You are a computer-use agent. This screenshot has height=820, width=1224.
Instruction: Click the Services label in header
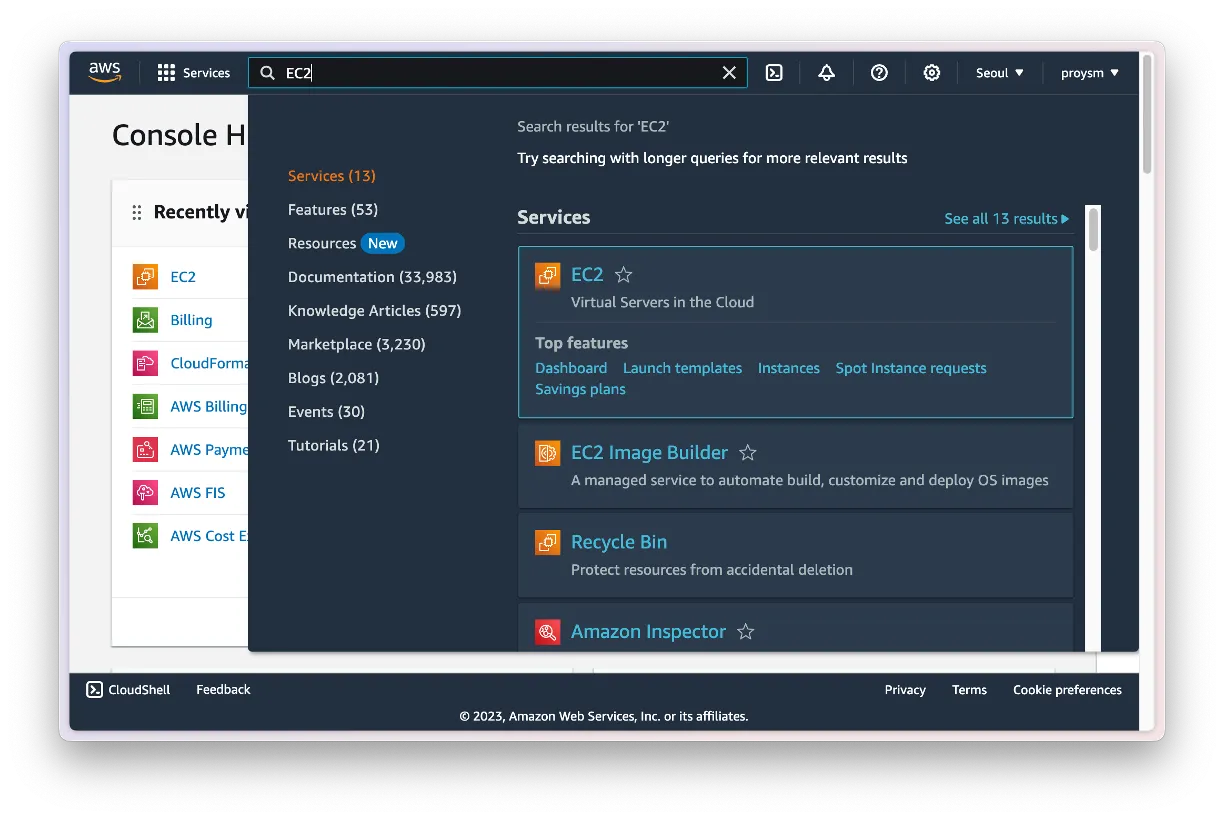click(x=206, y=73)
